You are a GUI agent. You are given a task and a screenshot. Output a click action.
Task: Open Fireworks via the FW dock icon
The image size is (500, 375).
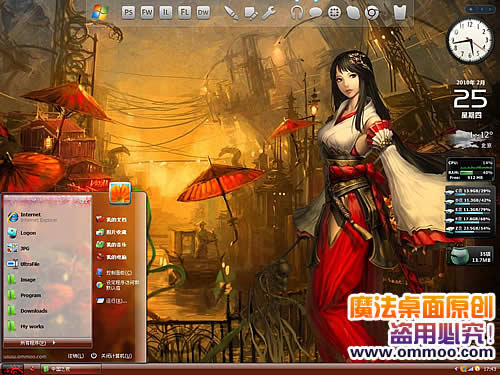147,13
